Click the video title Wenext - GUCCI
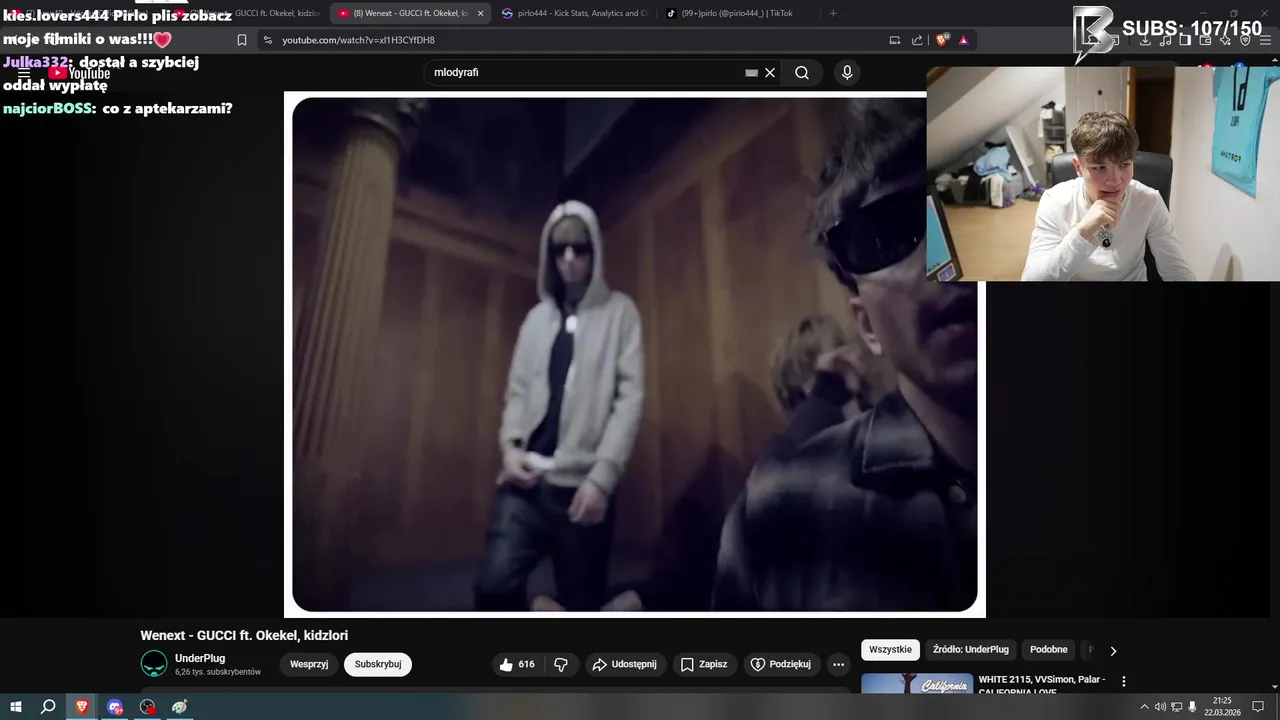1280x720 pixels. pyautogui.click(x=244, y=636)
